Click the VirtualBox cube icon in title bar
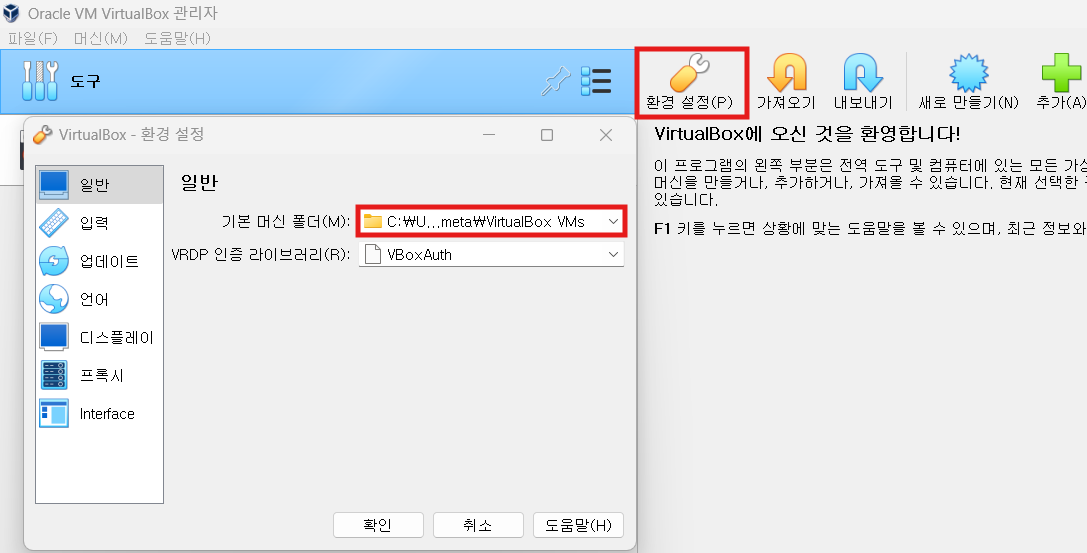Image resolution: width=1087 pixels, height=553 pixels. coord(11,13)
